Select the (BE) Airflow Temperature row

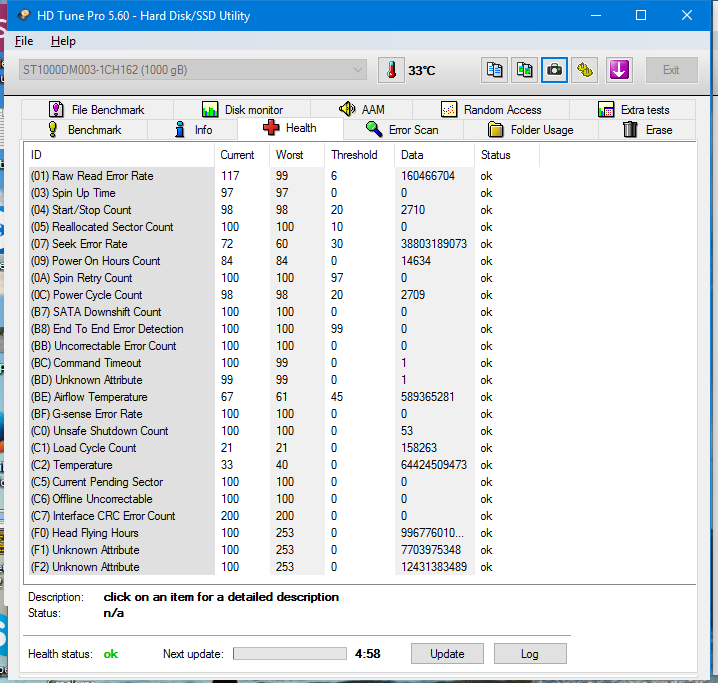(x=284, y=396)
